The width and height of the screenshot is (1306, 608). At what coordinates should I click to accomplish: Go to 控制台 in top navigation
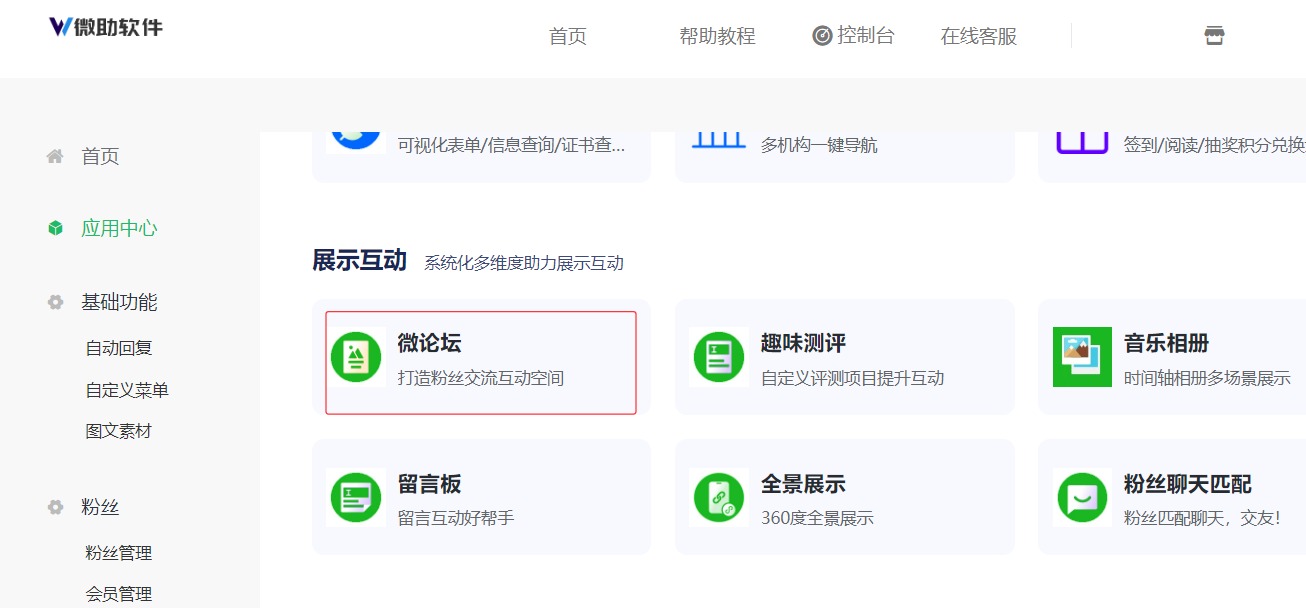pos(866,36)
